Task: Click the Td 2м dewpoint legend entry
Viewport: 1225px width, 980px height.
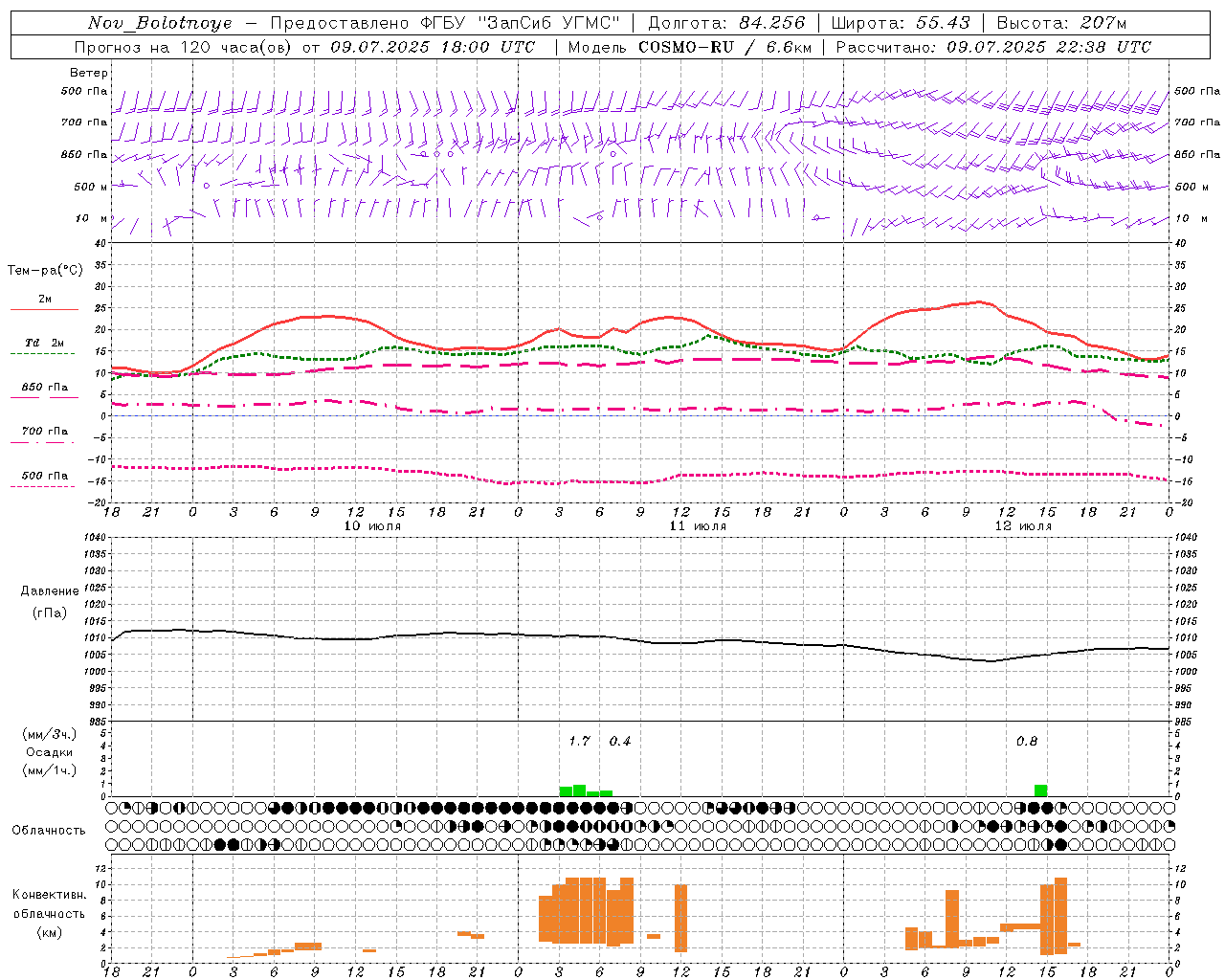Action: [x=44, y=343]
